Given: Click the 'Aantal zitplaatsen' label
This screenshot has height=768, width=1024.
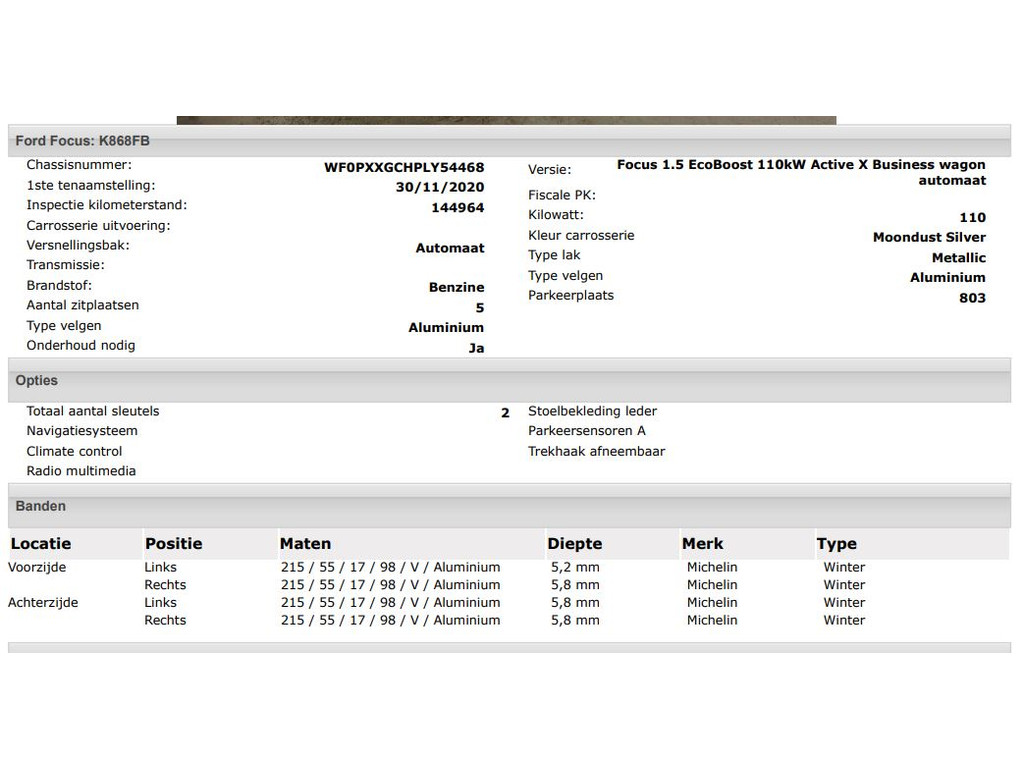Looking at the screenshot, I should click(82, 305).
